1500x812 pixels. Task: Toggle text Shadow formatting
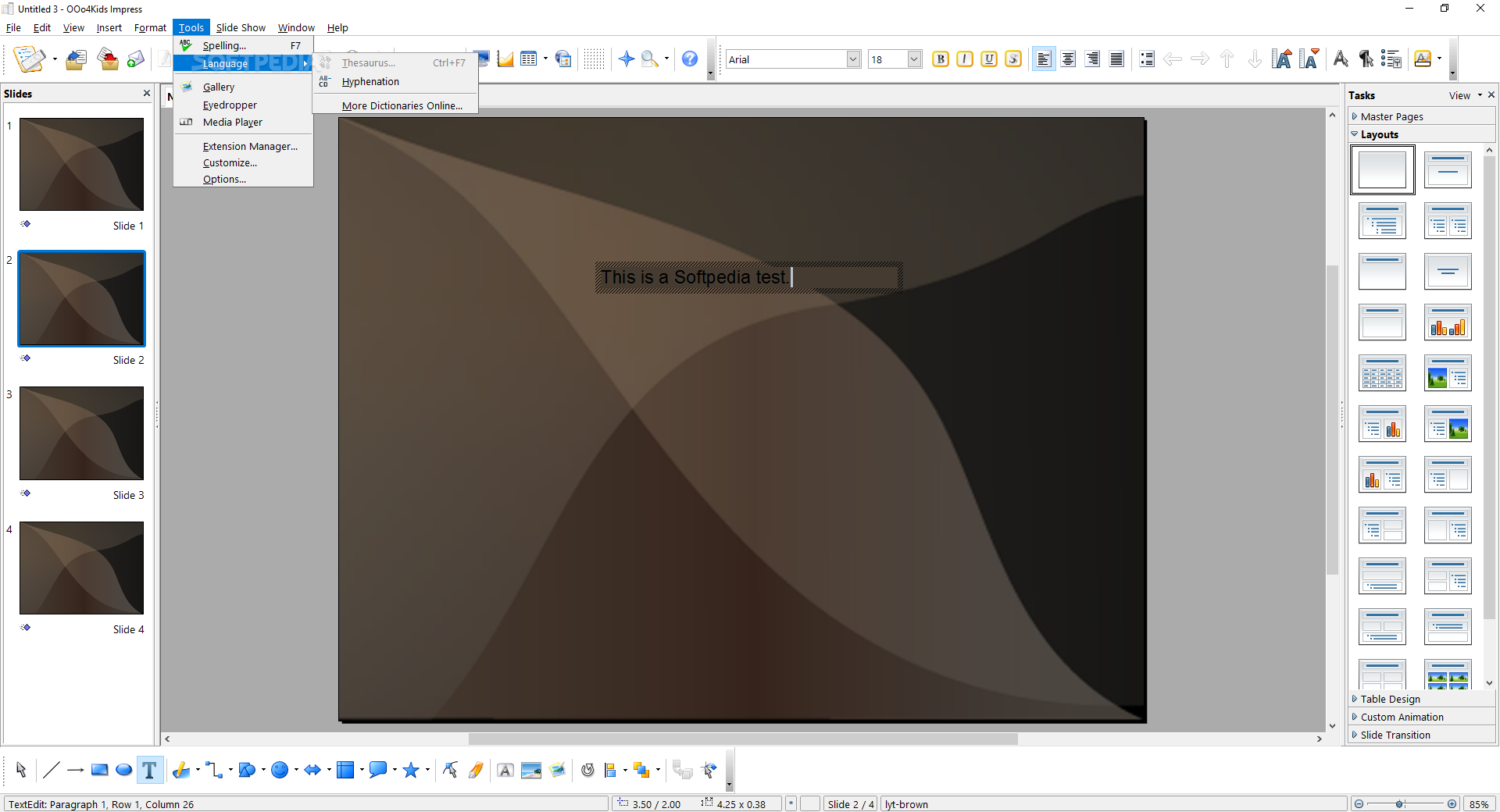[1013, 59]
